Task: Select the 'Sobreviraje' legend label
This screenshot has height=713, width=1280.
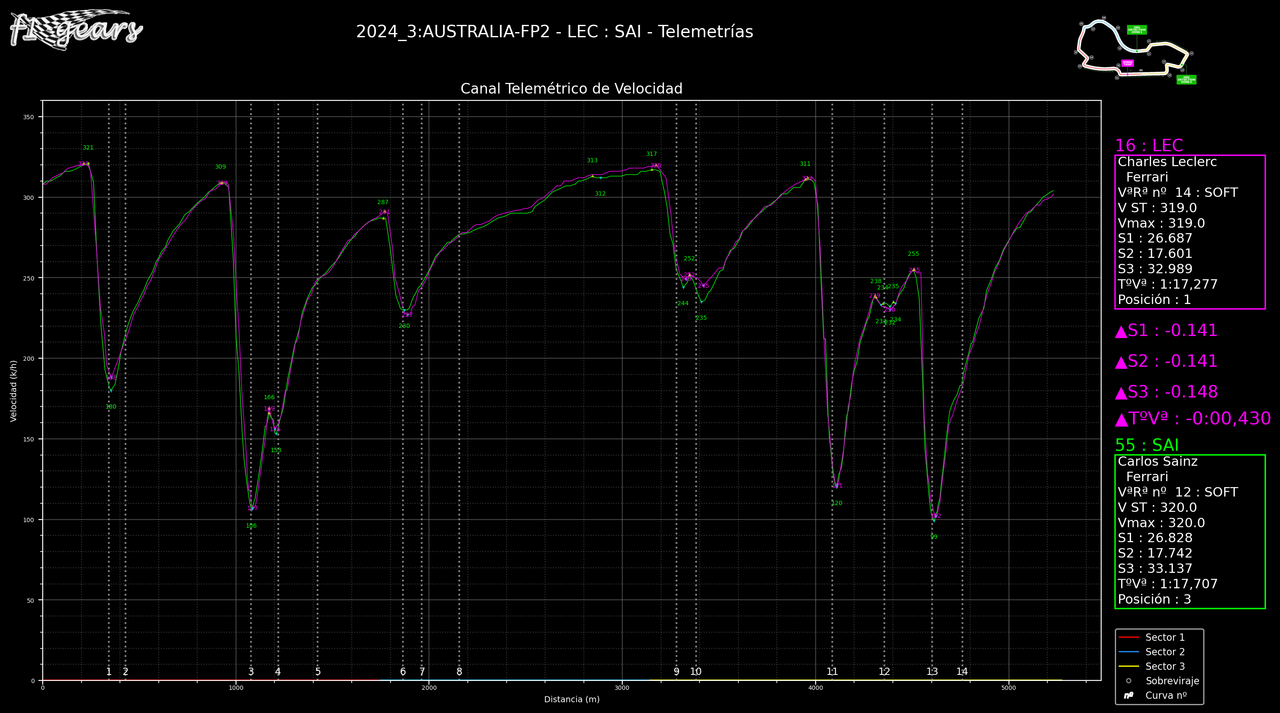Action: pos(1172,680)
